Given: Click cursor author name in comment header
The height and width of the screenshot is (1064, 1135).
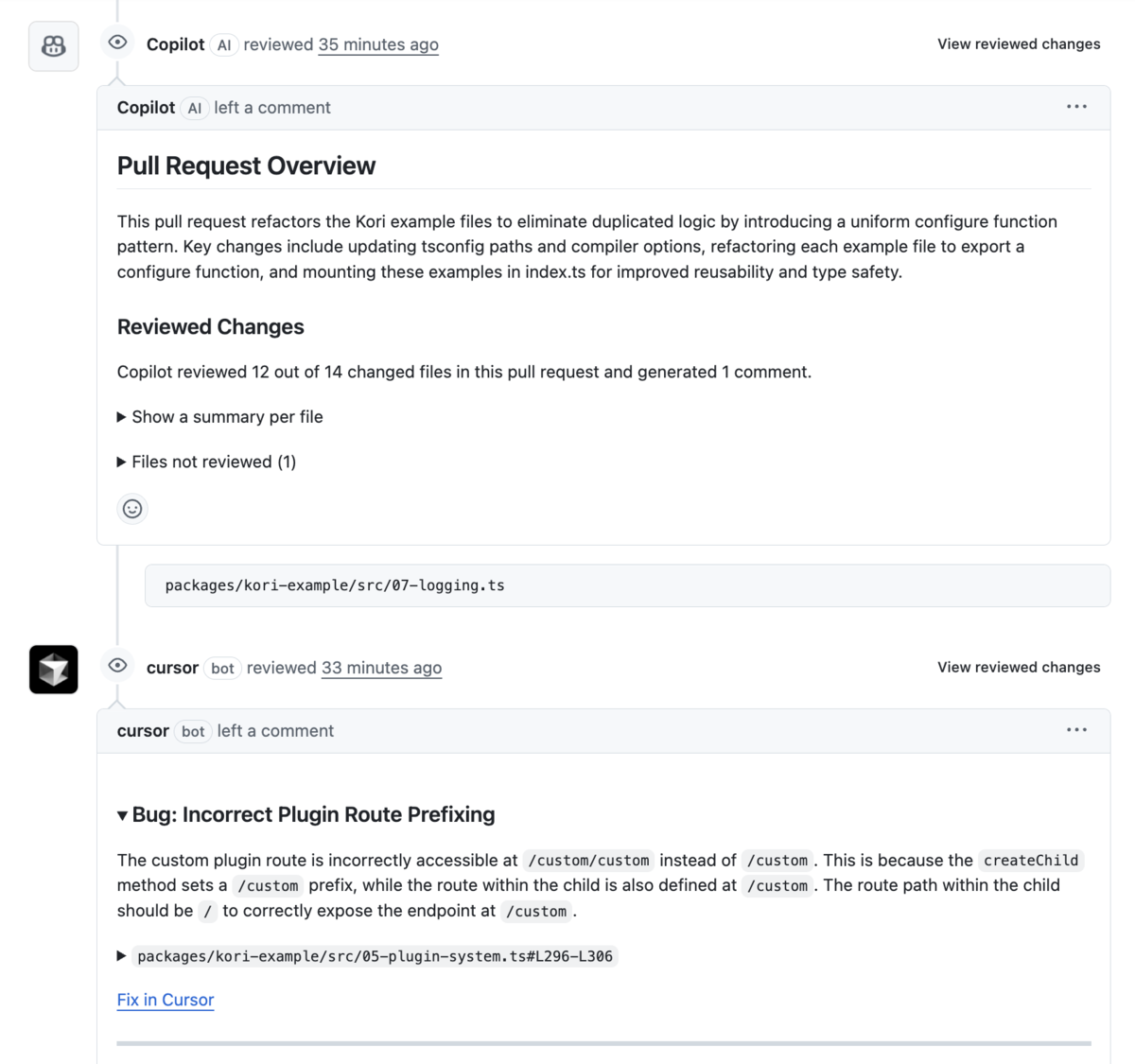Looking at the screenshot, I should (143, 731).
